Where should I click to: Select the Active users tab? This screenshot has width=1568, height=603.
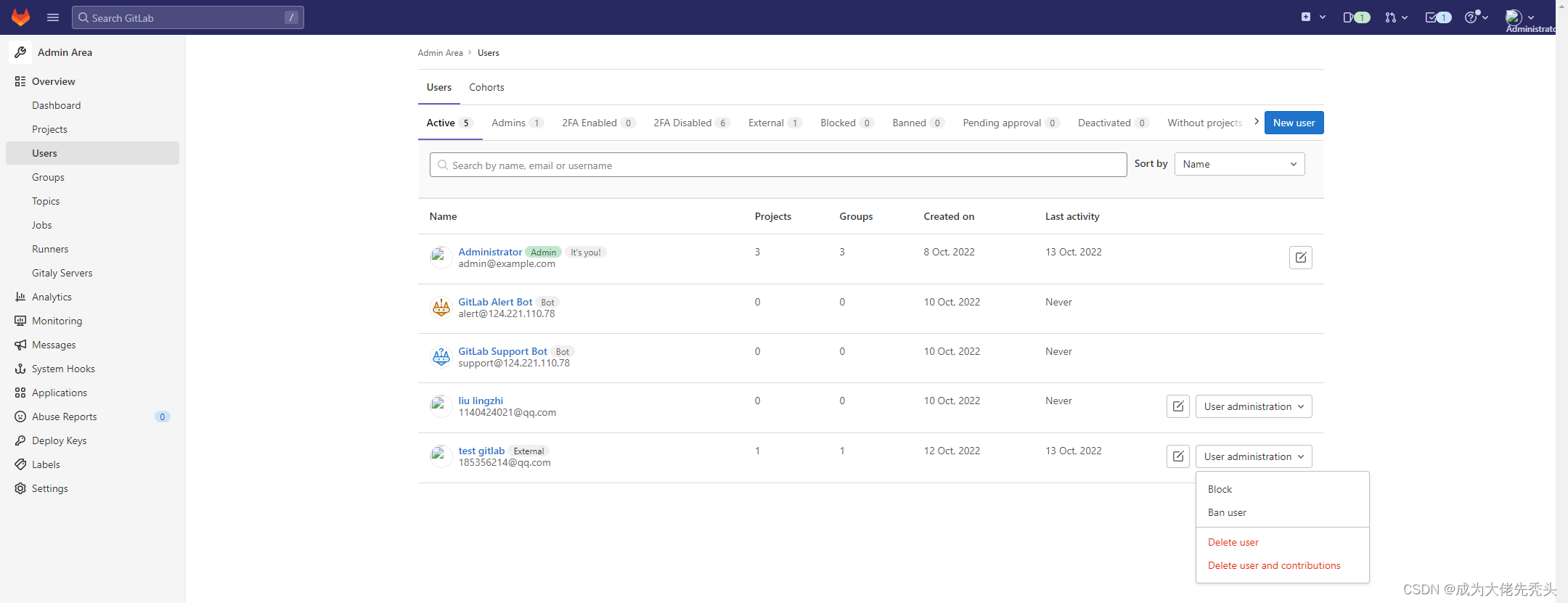tap(450, 123)
